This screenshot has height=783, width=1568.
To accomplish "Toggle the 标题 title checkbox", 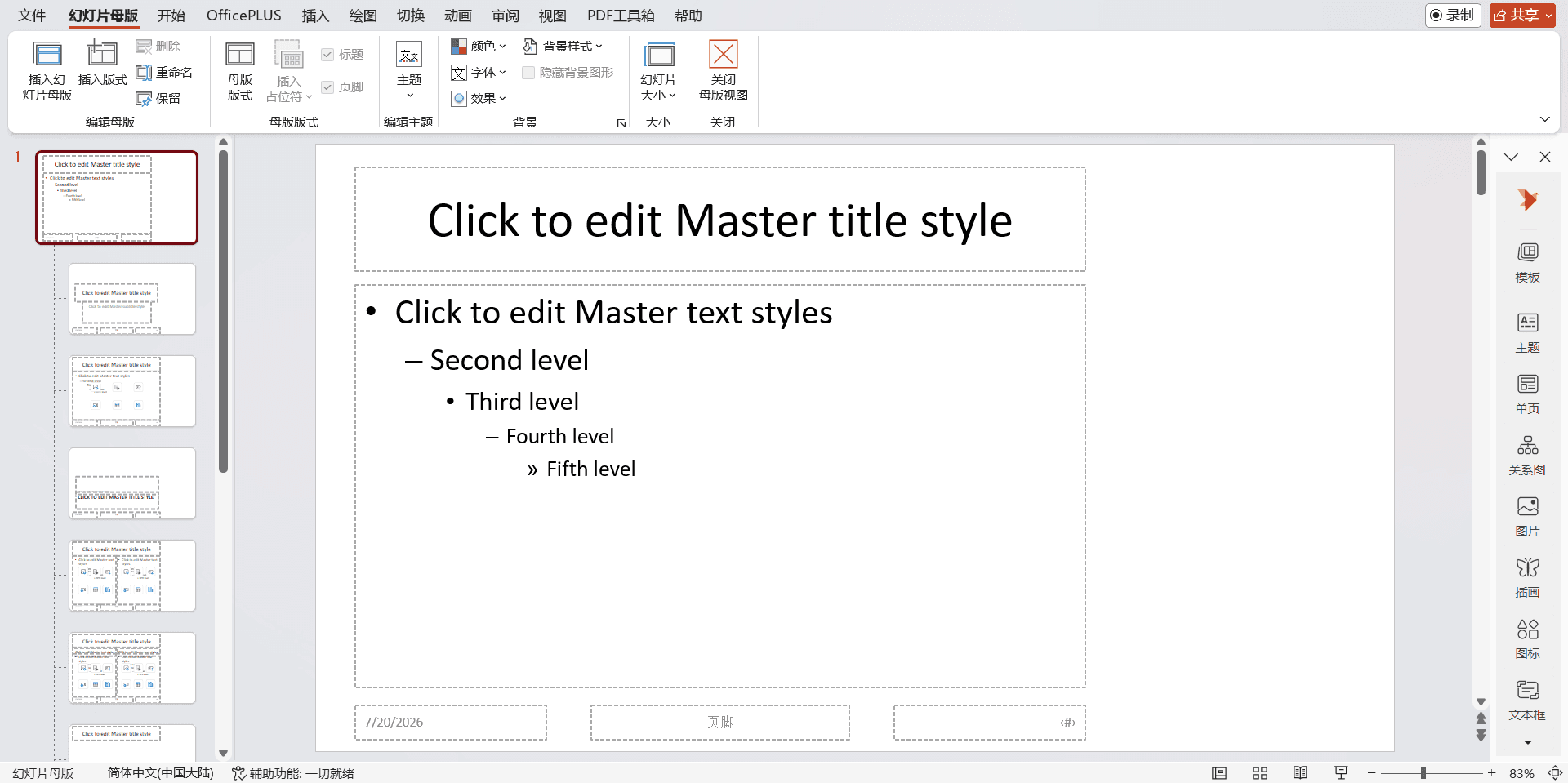I will 327,55.
